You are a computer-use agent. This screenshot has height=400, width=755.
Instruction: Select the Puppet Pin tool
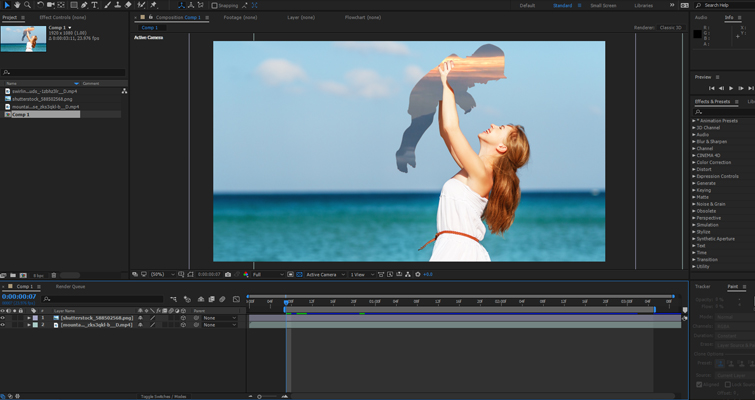[154, 5]
